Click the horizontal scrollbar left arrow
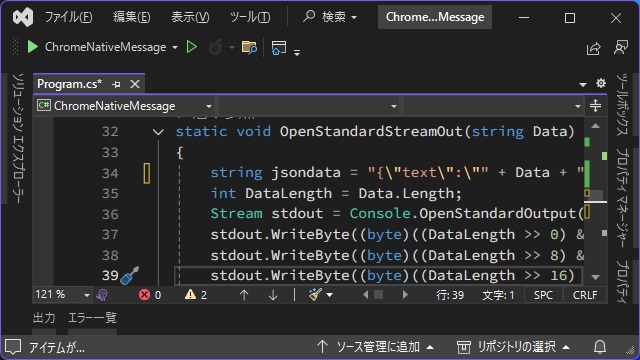Image resolution: width=640 pixels, height=360 pixels. tap(365, 295)
